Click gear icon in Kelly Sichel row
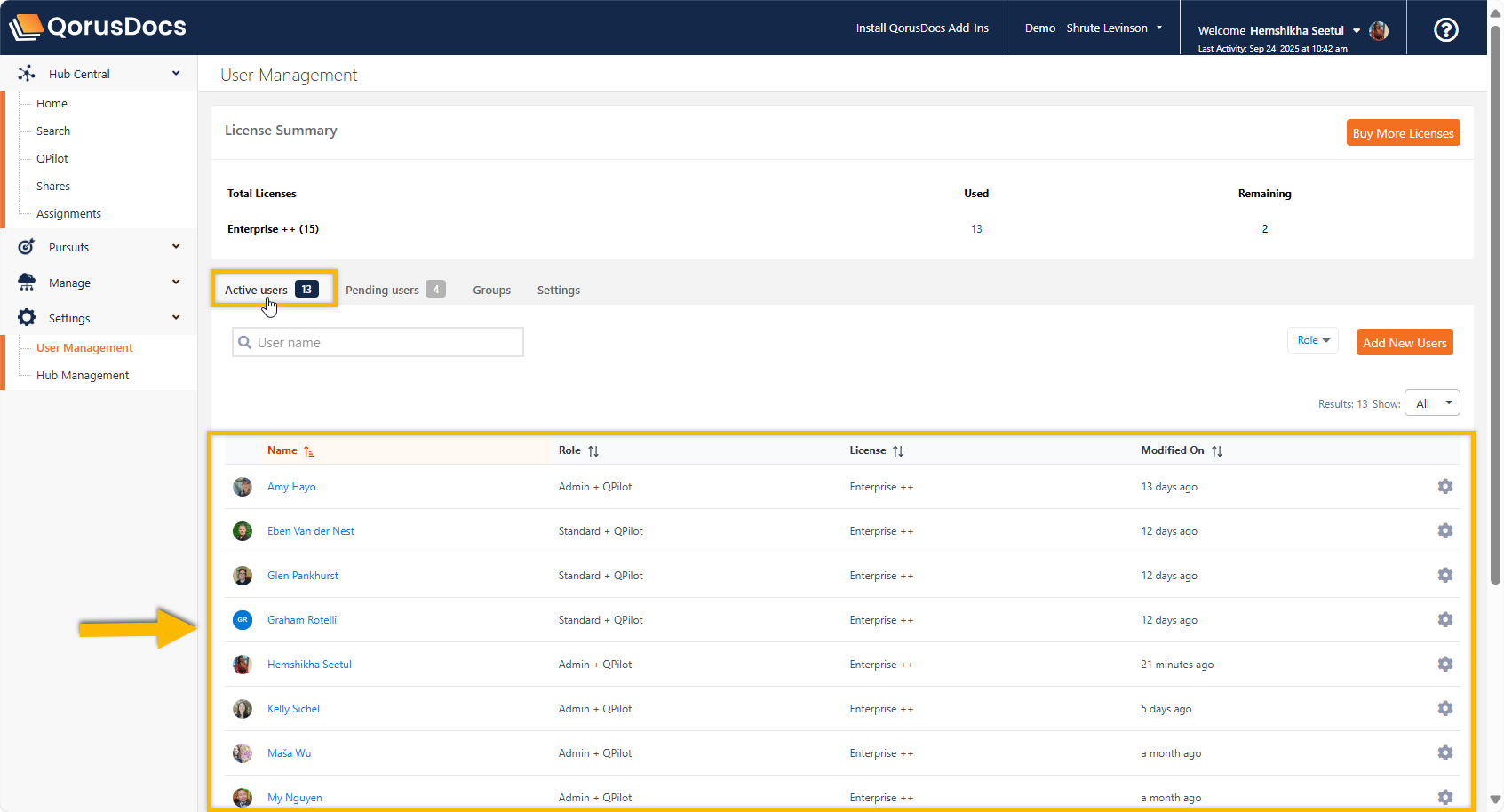The width and height of the screenshot is (1504, 812). [1444, 709]
